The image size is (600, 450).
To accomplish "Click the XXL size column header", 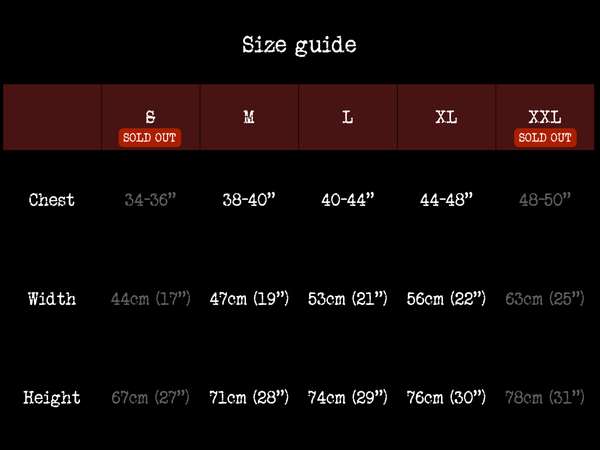I will 545,116.
